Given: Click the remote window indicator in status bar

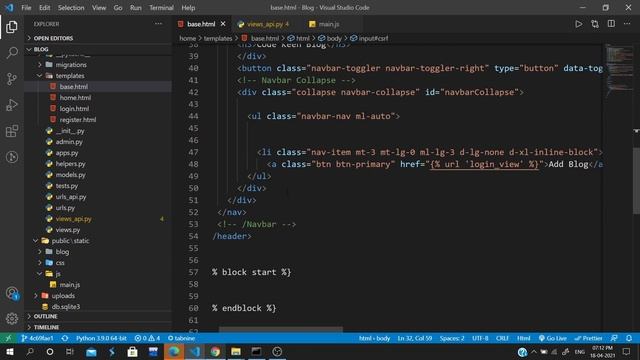Looking at the screenshot, I should [x=8, y=338].
